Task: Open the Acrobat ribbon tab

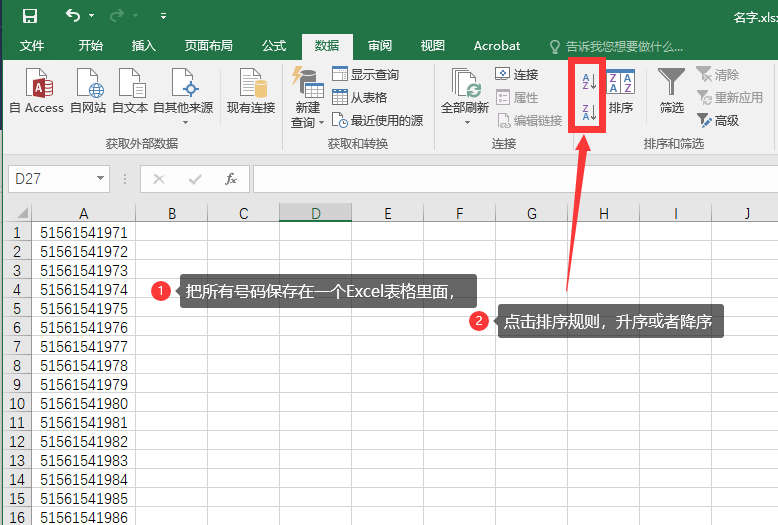Action: click(497, 46)
